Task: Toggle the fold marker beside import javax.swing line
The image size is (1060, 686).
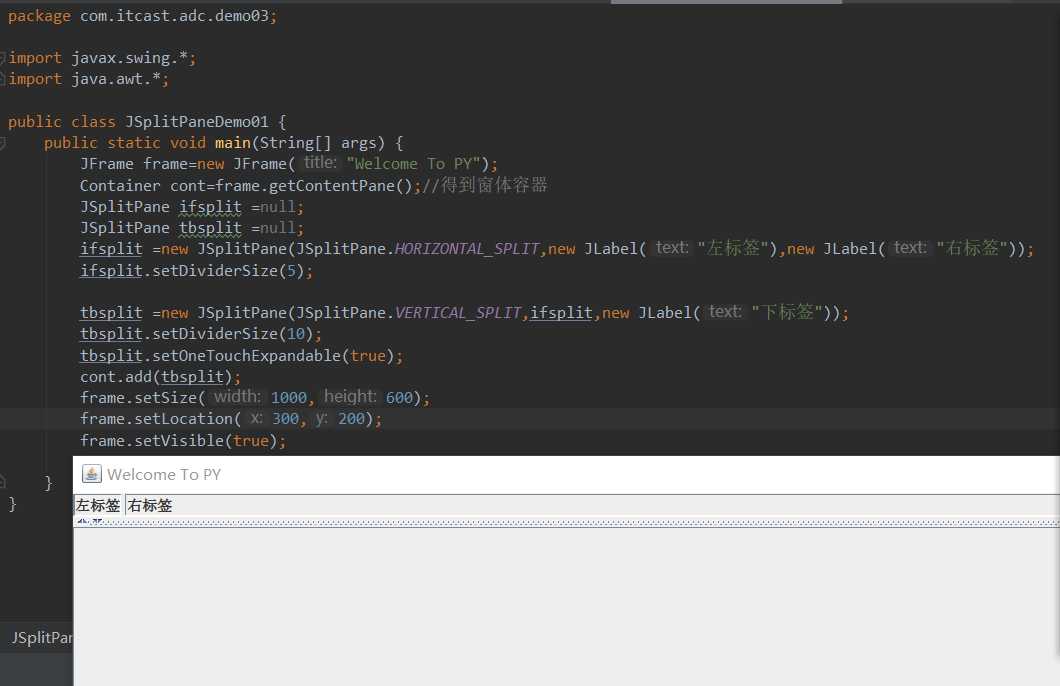Action: [3, 57]
